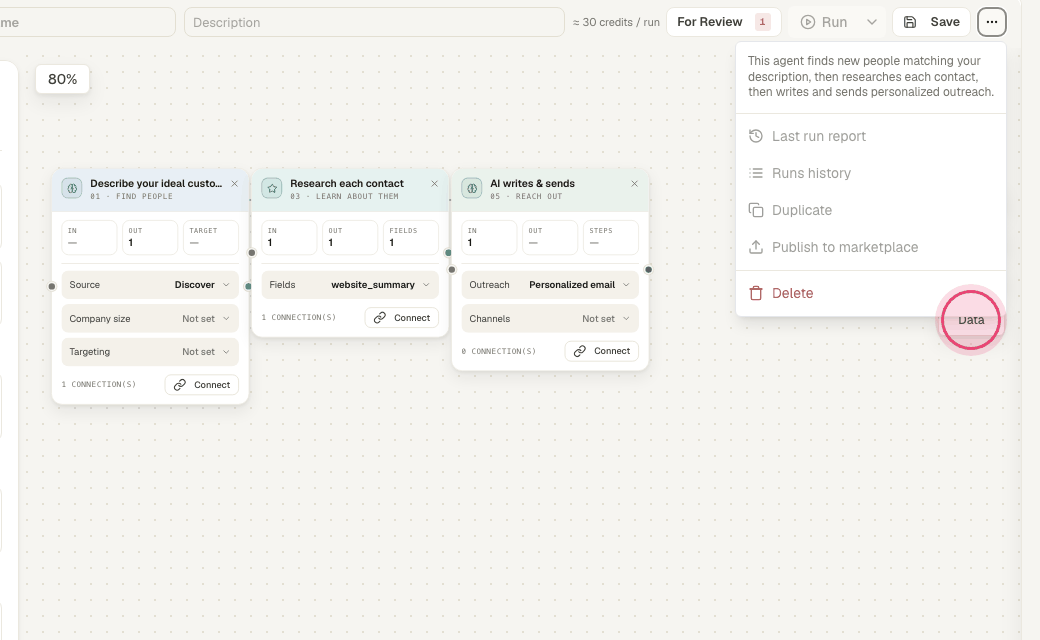1040x640 pixels.
Task: Click the brain icon on the AI writes & sends card
Action: pos(472,188)
